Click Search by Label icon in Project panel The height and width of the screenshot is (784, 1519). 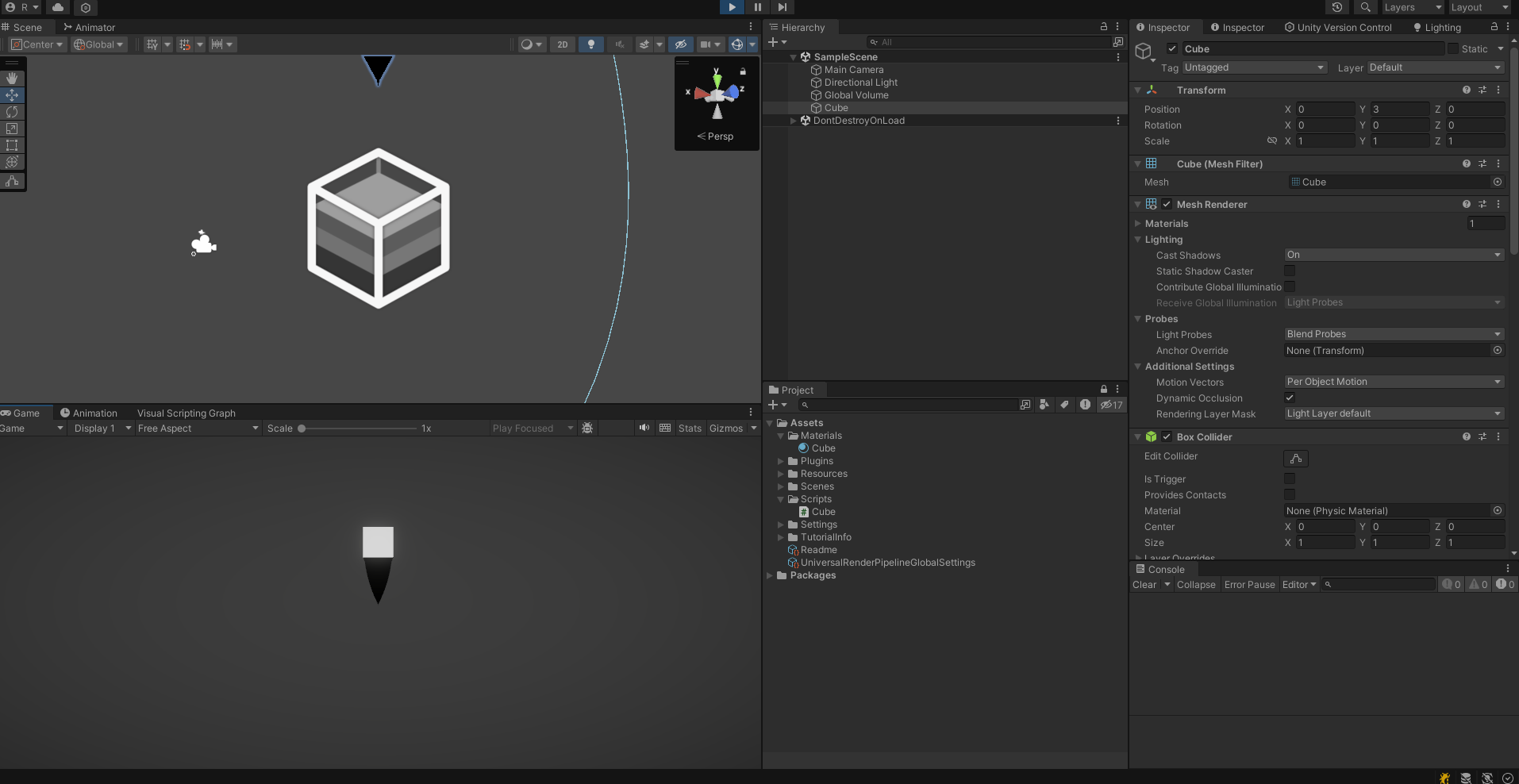pyautogui.click(x=1064, y=405)
